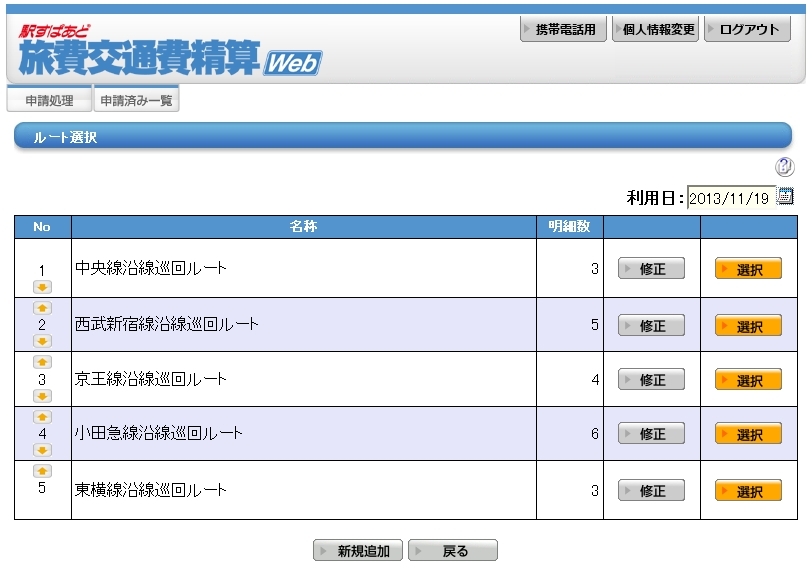812x575 pixels.
Task: Click the ルート選択 section title
Action: [65, 137]
